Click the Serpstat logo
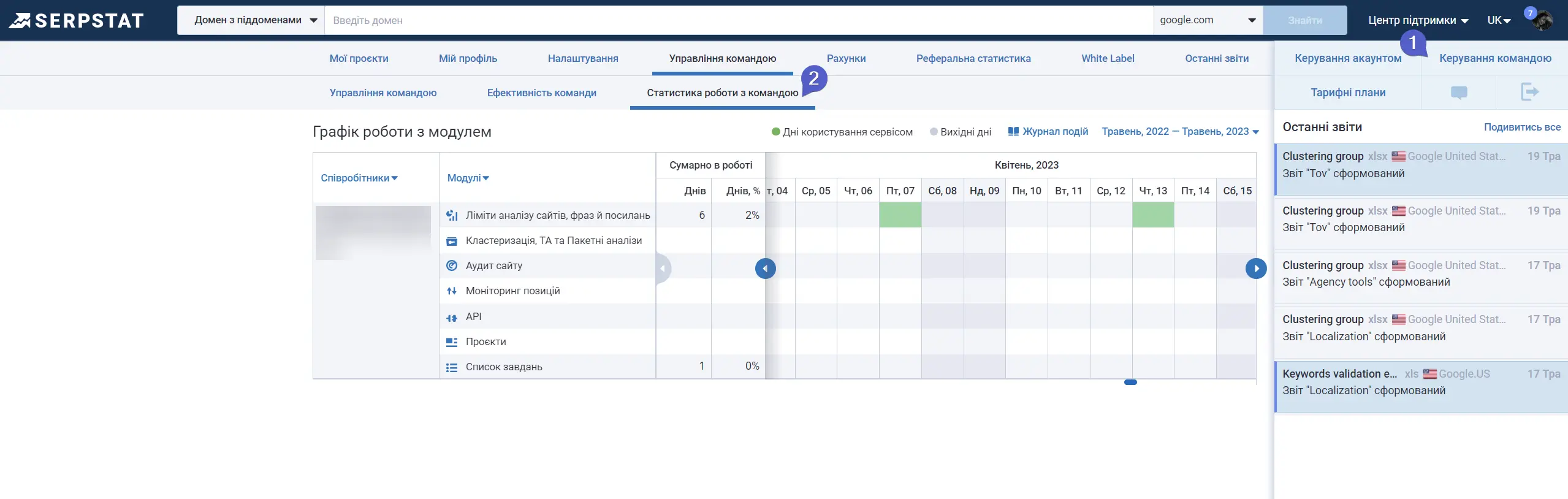 click(x=76, y=20)
